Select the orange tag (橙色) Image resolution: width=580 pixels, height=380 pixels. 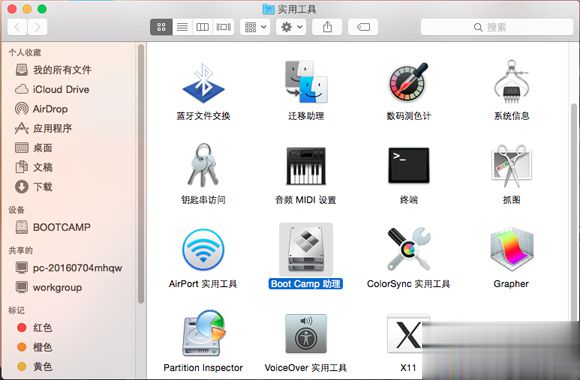click(x=34, y=347)
